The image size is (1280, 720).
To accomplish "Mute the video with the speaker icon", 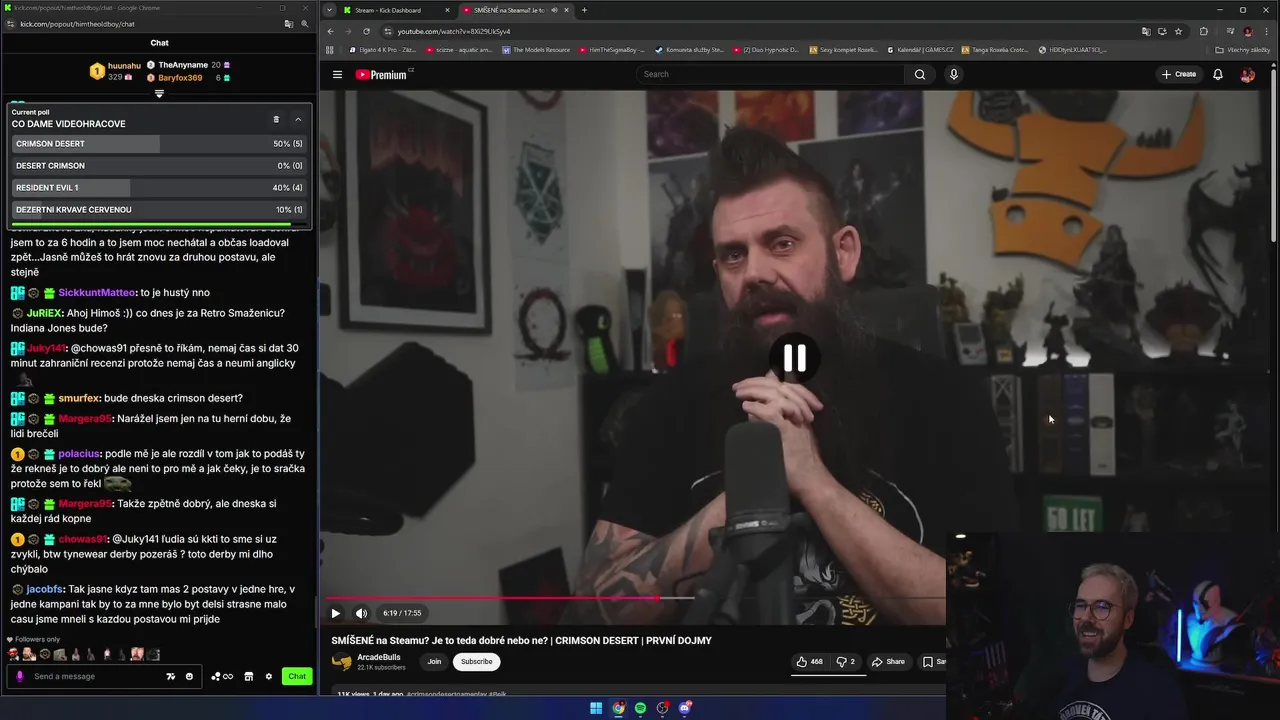I will click(x=361, y=613).
